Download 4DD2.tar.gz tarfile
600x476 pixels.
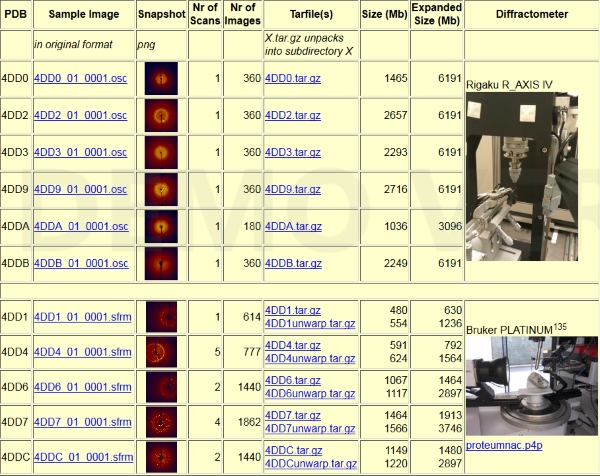[x=293, y=116]
